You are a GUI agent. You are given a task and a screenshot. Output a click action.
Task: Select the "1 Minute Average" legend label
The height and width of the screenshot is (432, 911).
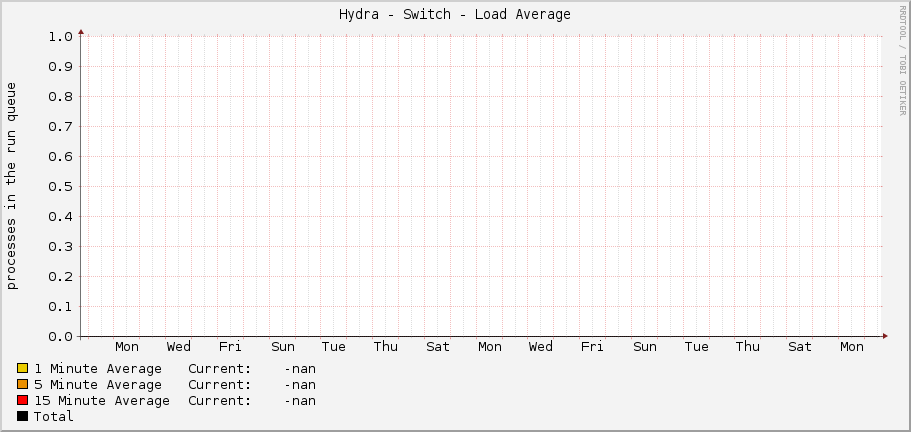point(98,369)
